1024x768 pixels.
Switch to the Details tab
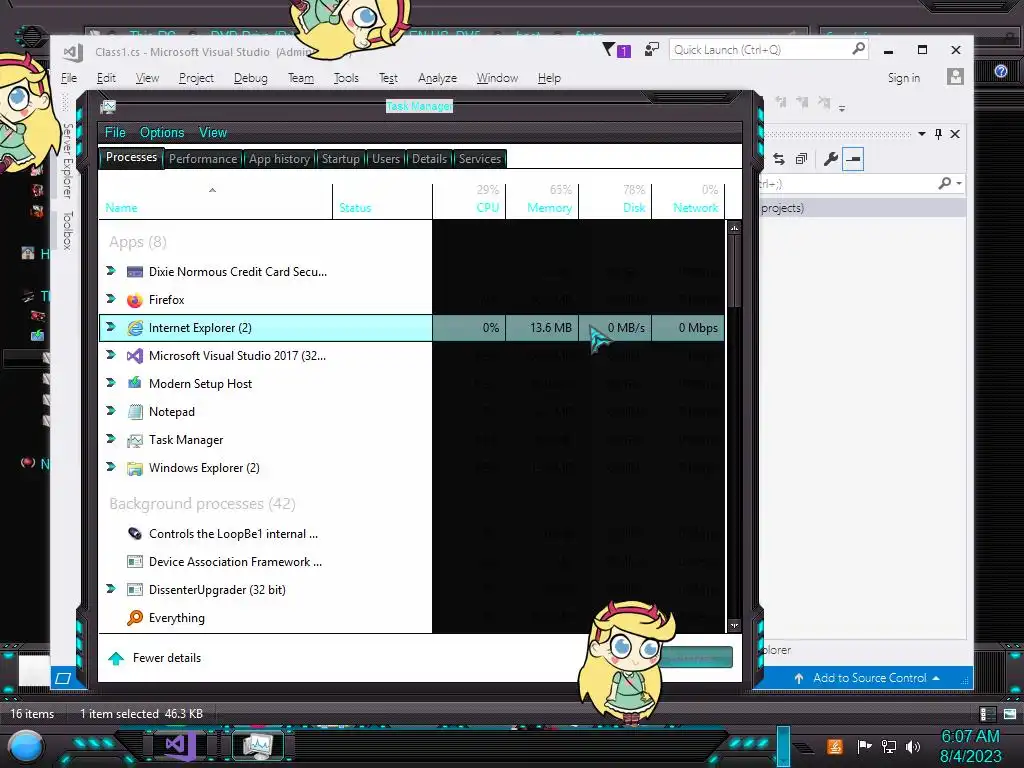[429, 159]
